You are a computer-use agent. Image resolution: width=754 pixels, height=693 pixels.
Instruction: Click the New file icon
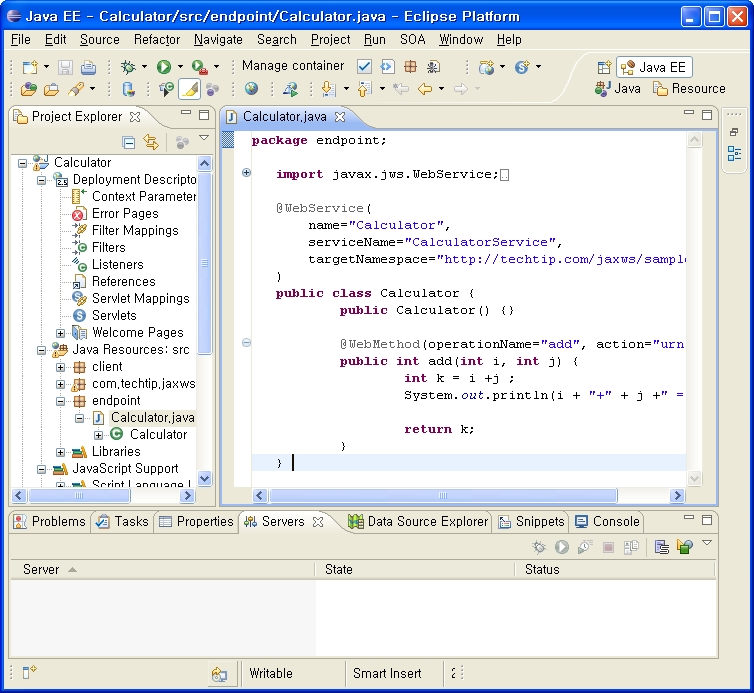(29, 67)
